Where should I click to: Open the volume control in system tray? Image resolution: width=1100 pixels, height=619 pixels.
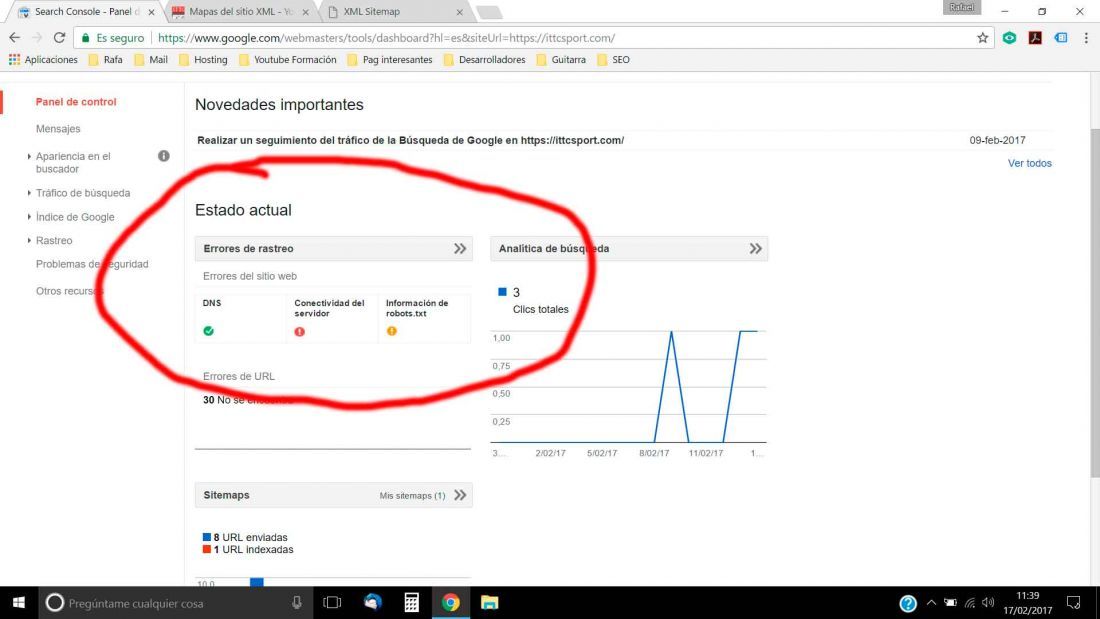point(988,603)
